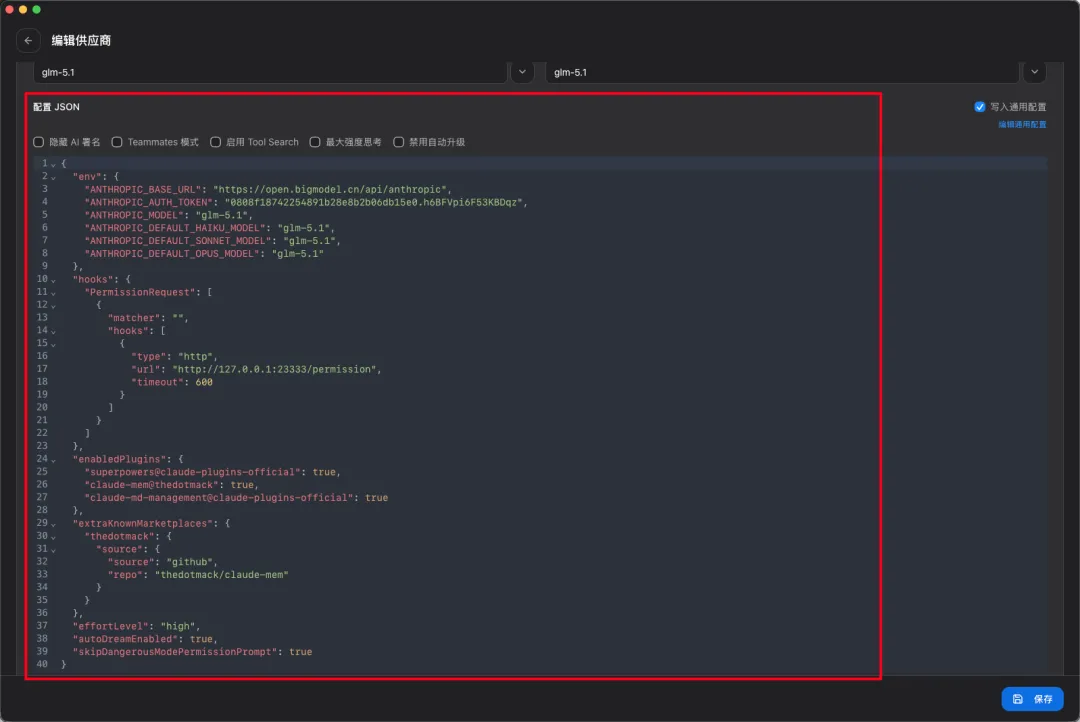
Task: Open the right glm-5.1 model dropdown
Action: click(x=1034, y=72)
